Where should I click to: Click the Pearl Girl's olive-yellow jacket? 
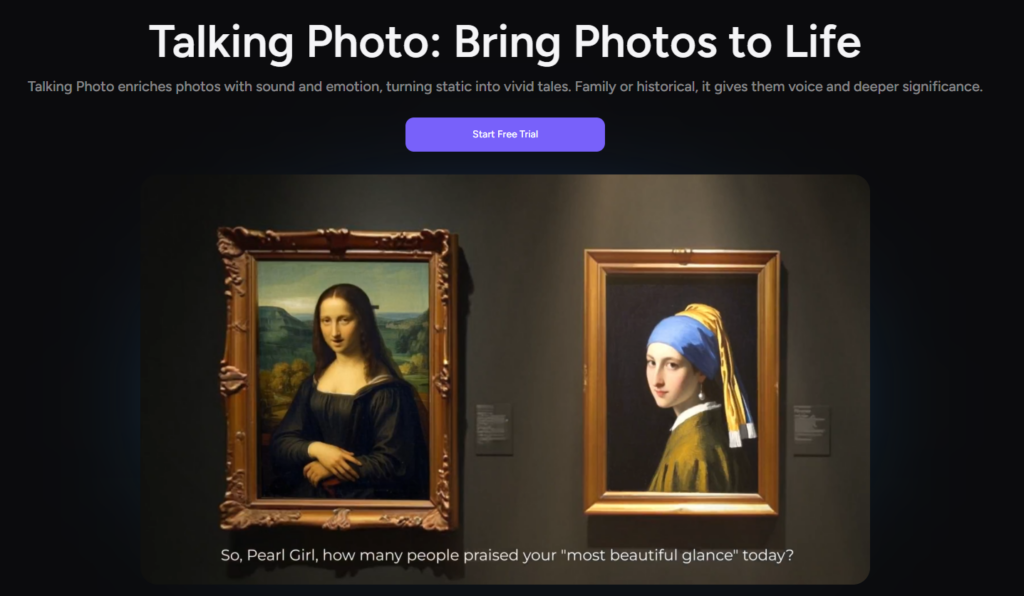coord(694,457)
